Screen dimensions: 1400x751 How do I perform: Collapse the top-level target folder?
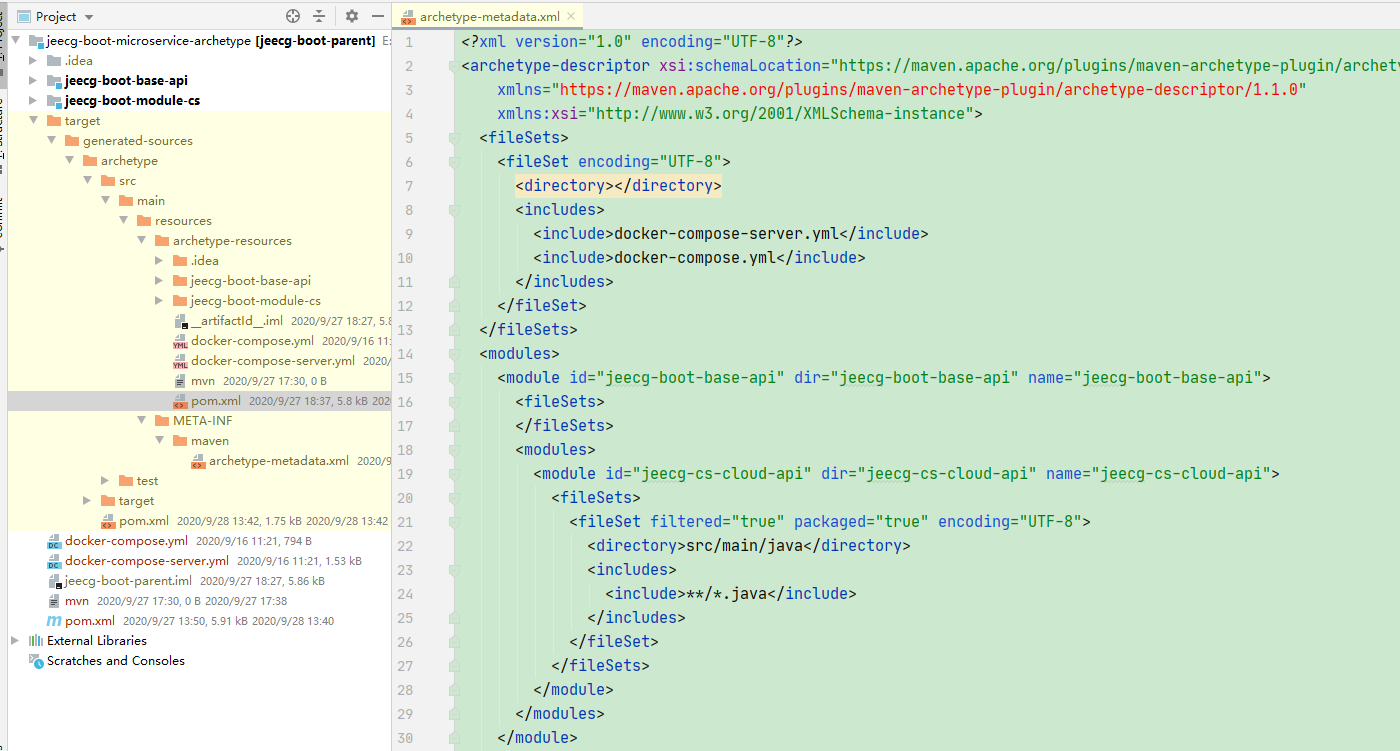33,121
